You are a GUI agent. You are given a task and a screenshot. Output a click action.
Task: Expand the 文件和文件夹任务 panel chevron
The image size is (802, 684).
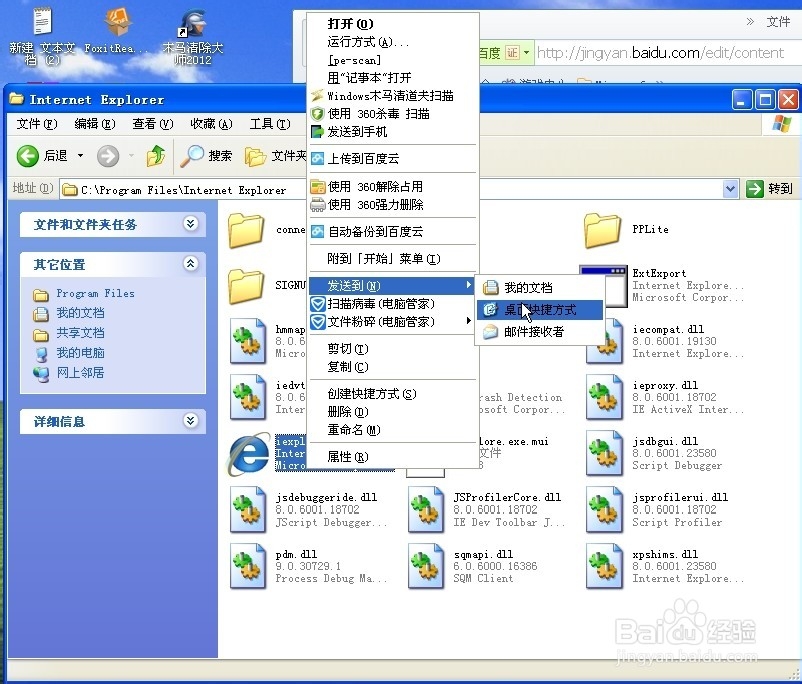[x=191, y=224]
